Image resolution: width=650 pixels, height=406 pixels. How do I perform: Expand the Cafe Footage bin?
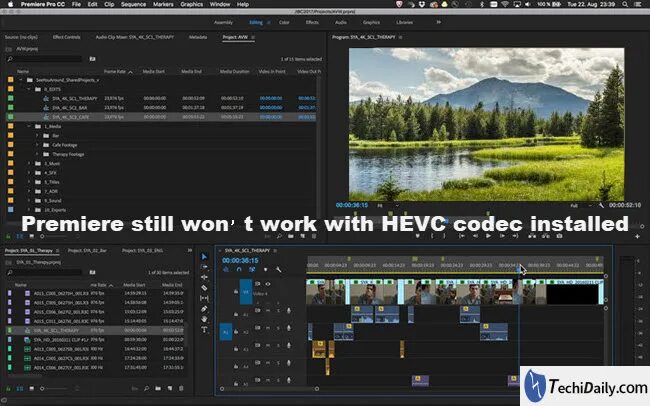[37, 145]
